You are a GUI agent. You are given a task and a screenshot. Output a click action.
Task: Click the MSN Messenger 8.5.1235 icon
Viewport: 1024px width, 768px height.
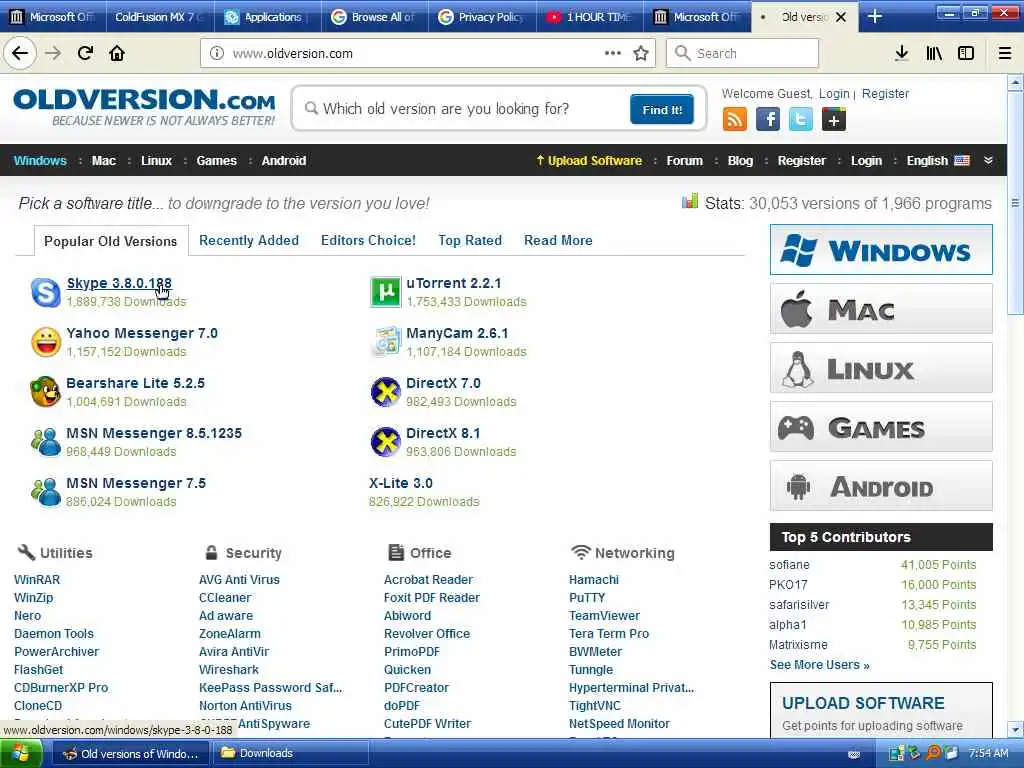pyautogui.click(x=46, y=442)
